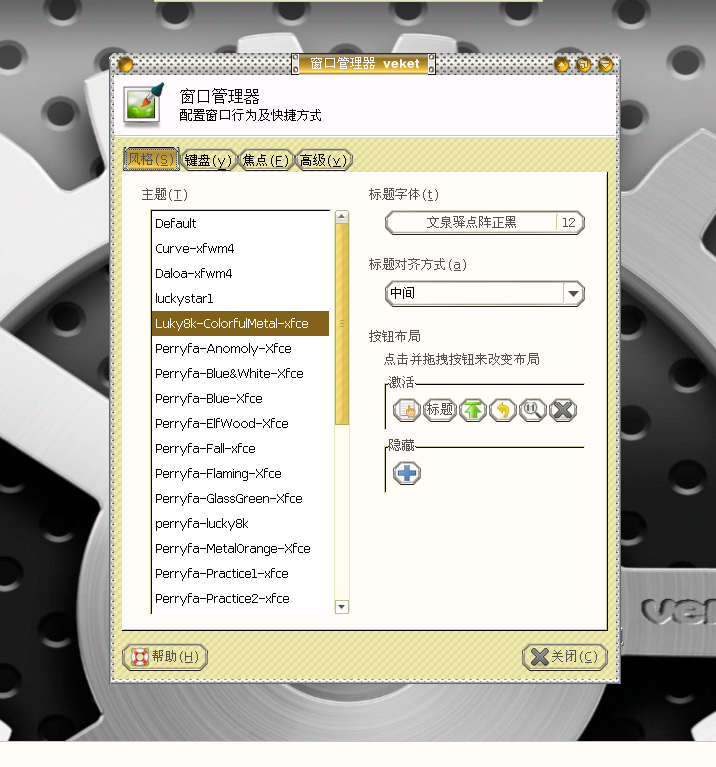Select the Perryfa-GlassGreen-Xfce theme
Screen dimensions: 716x767
[x=240, y=498]
